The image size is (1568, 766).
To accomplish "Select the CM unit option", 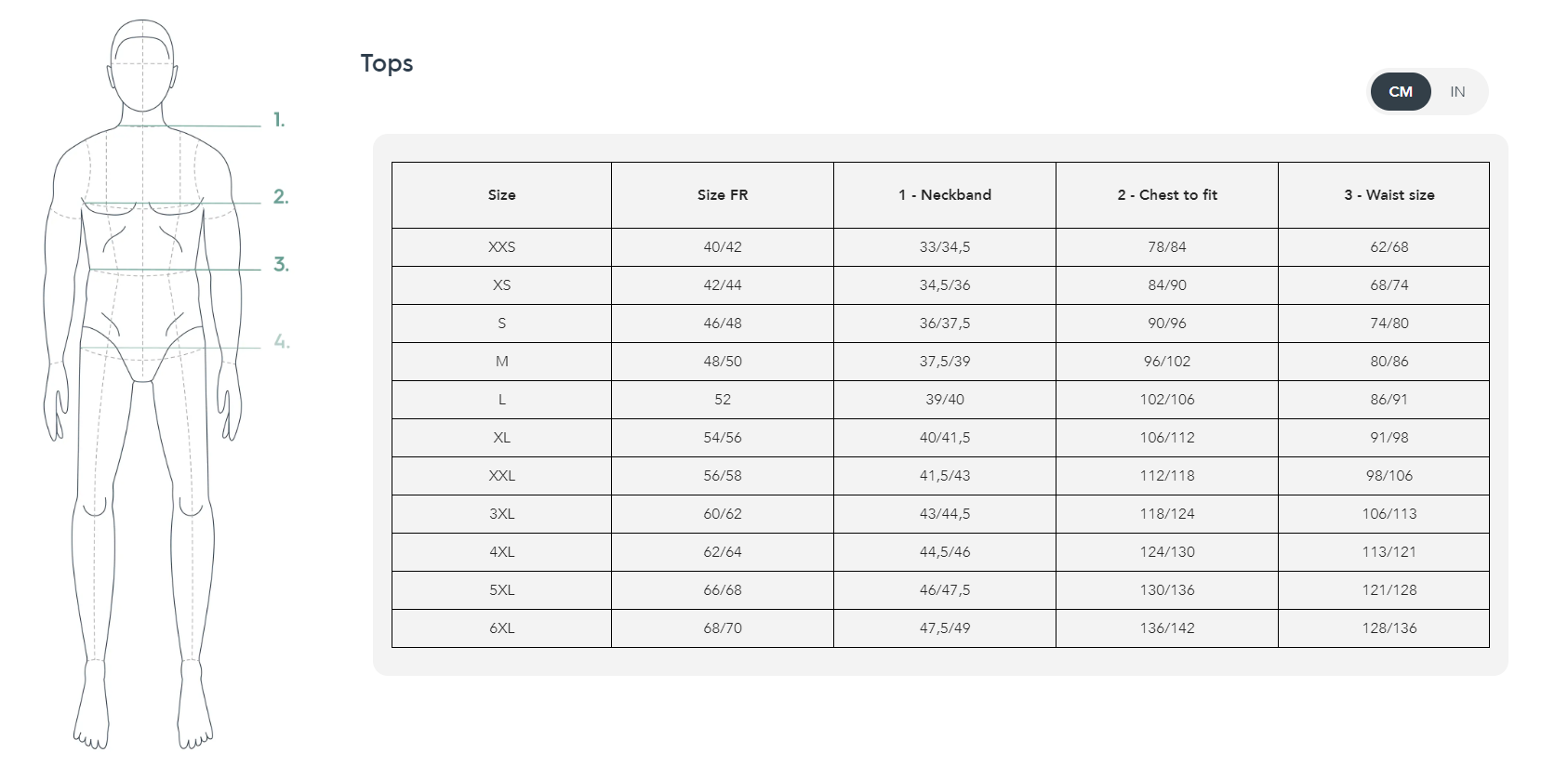I will pos(1401,92).
